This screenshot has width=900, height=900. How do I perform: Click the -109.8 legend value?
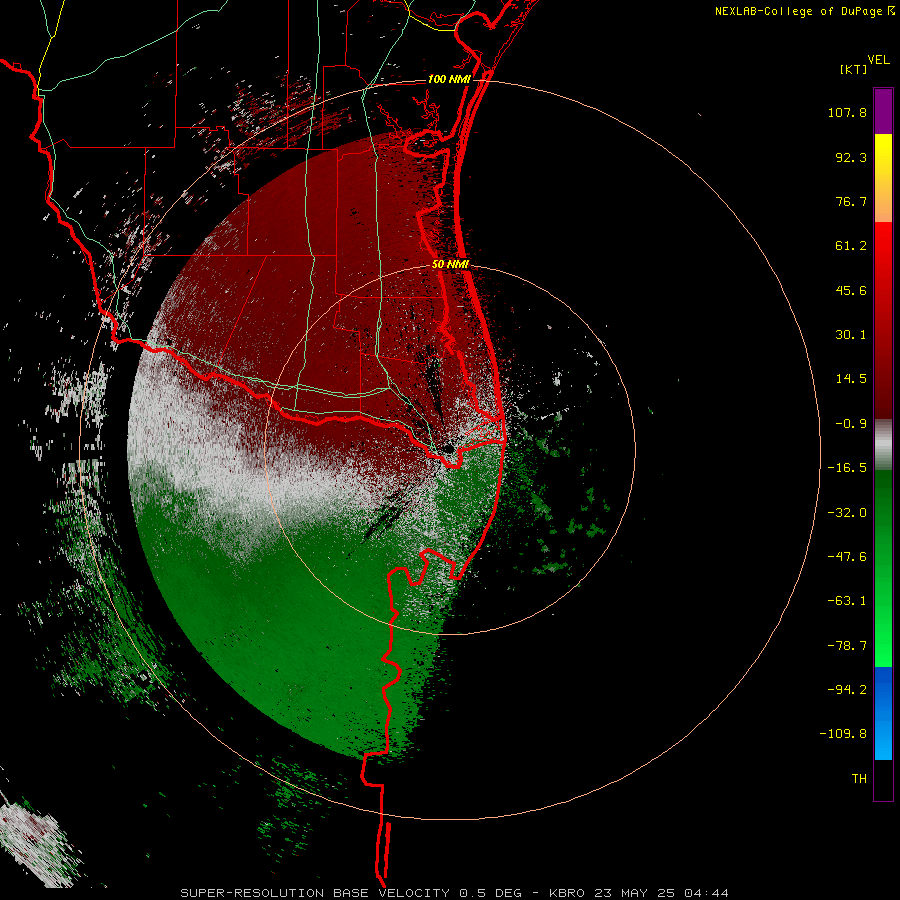(x=844, y=734)
